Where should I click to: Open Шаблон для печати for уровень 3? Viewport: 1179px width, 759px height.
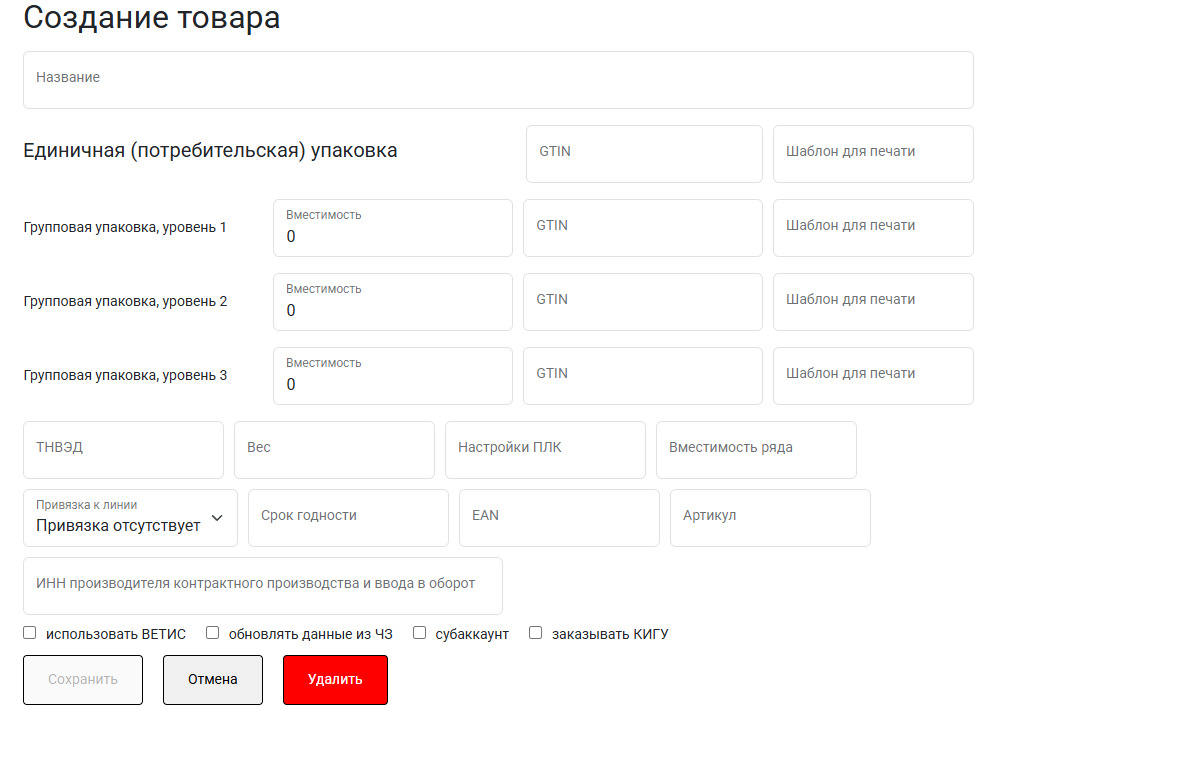point(872,376)
